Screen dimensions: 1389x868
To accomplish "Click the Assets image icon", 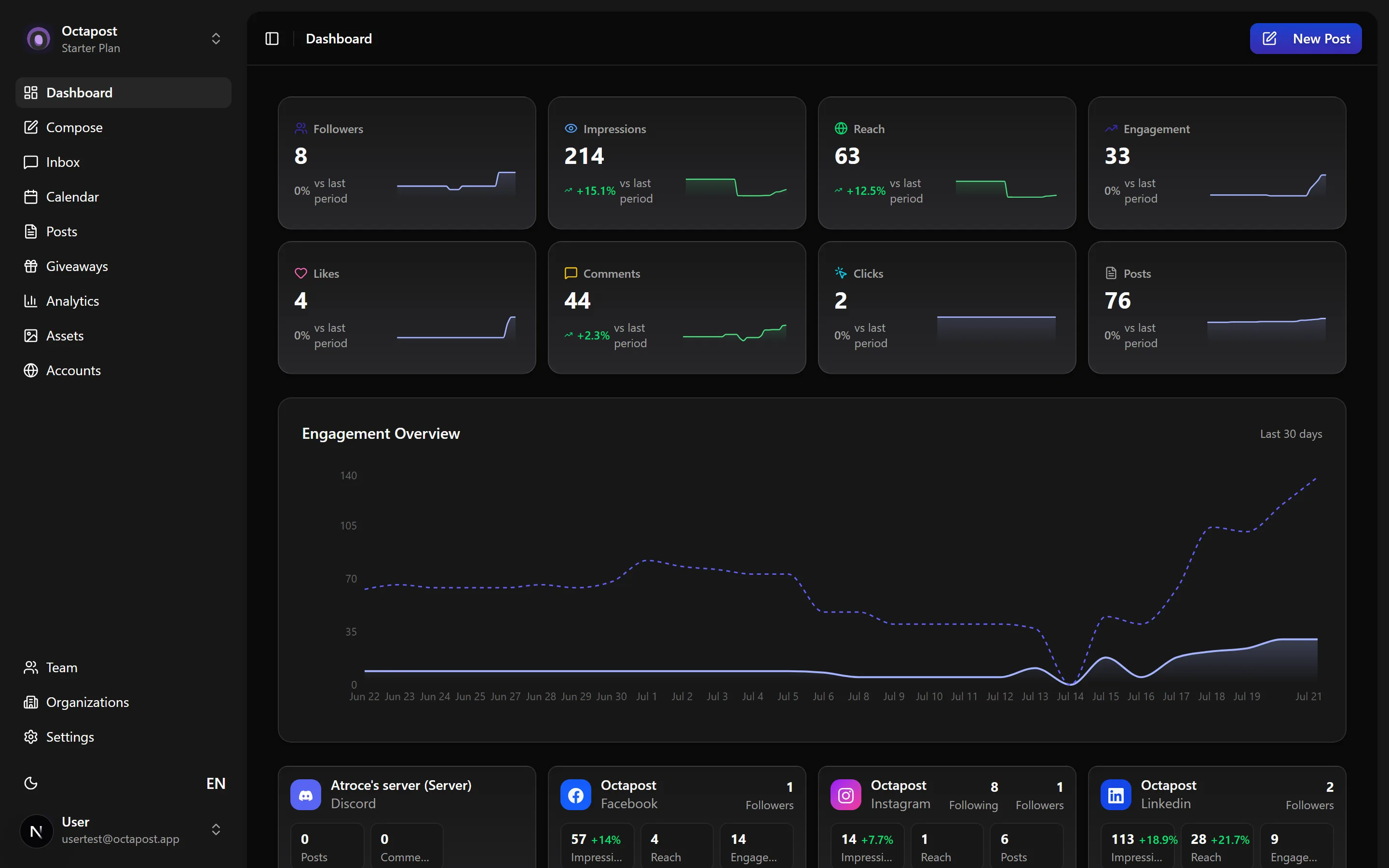I will tap(31, 336).
